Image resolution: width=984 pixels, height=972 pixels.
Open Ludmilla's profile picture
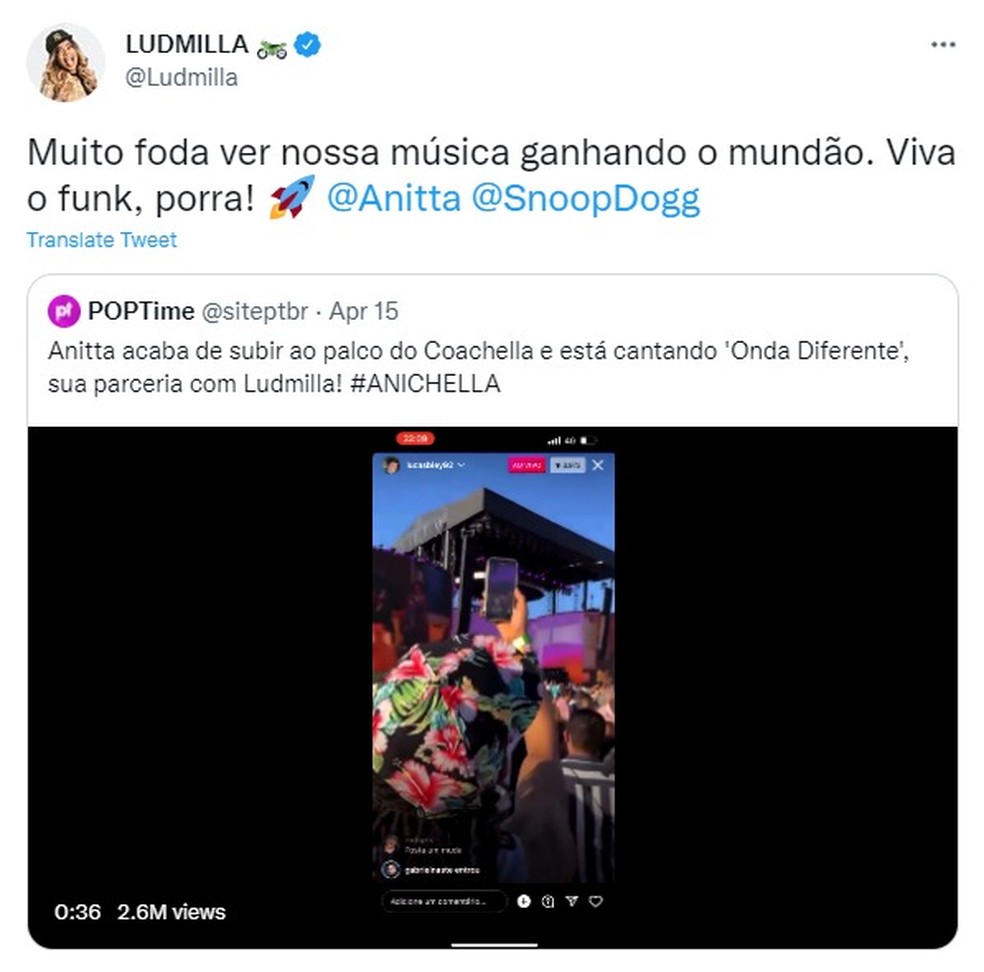coord(66,62)
